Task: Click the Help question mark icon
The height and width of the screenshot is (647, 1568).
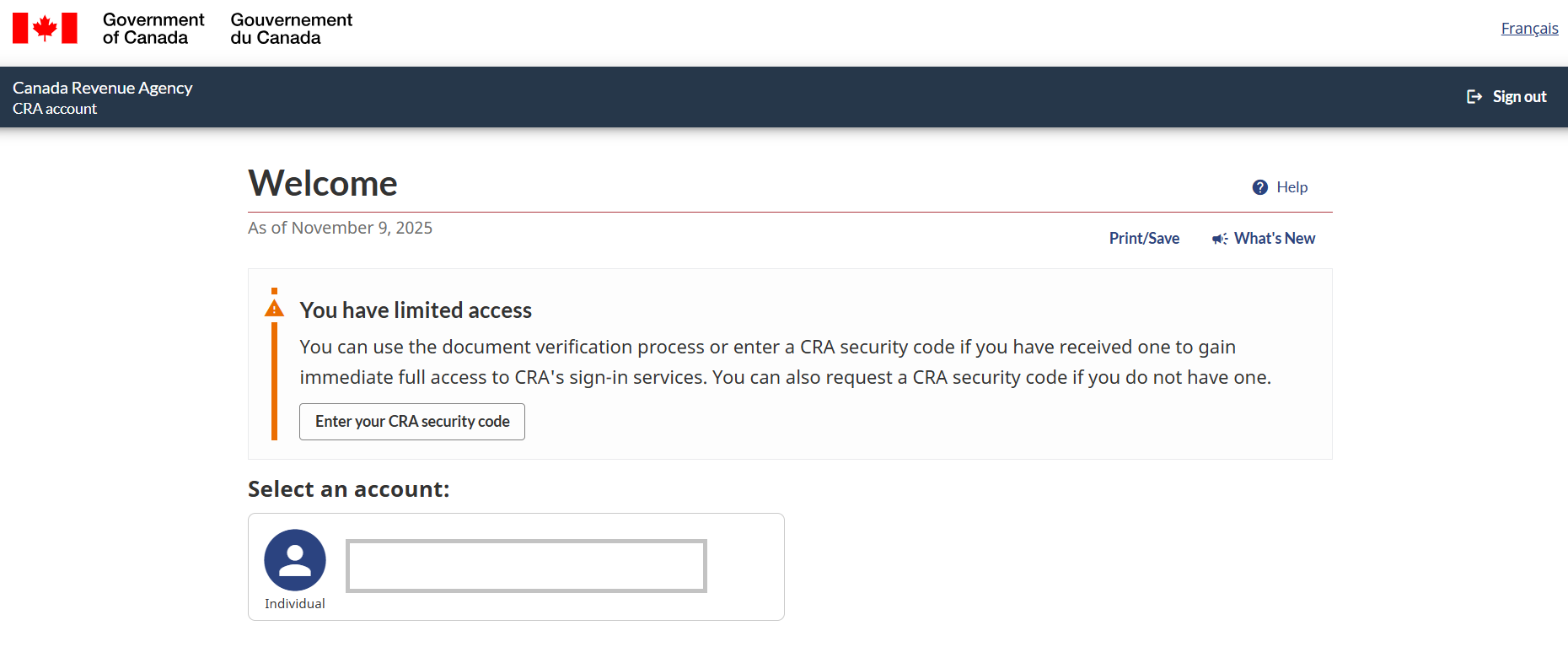Action: tap(1259, 187)
